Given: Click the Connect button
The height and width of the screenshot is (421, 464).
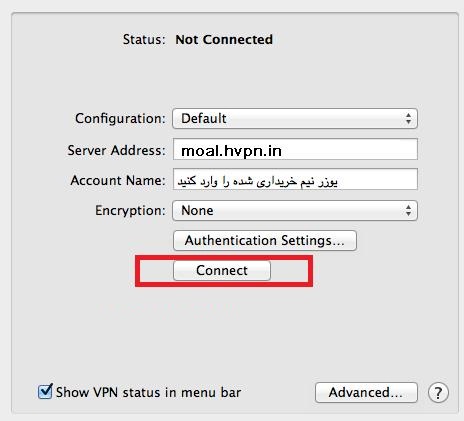Looking at the screenshot, I should 222,270.
